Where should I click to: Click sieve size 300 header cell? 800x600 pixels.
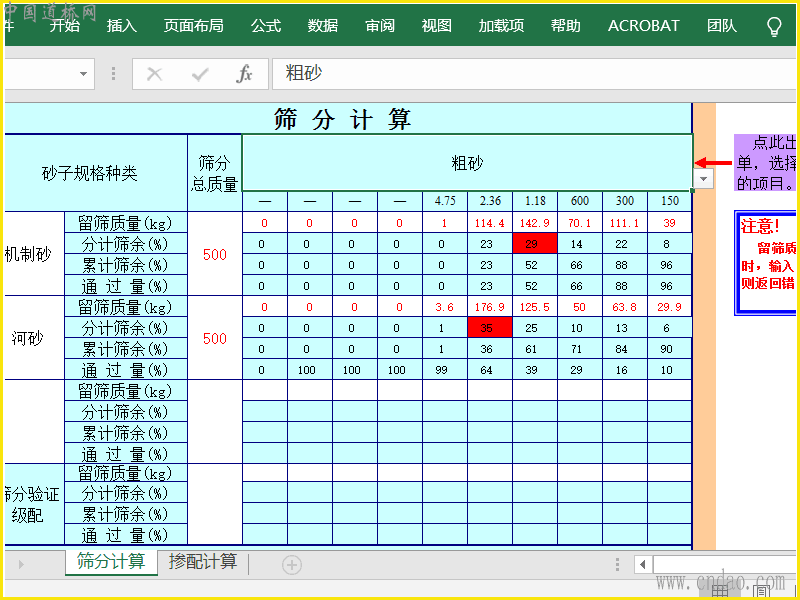(x=624, y=201)
